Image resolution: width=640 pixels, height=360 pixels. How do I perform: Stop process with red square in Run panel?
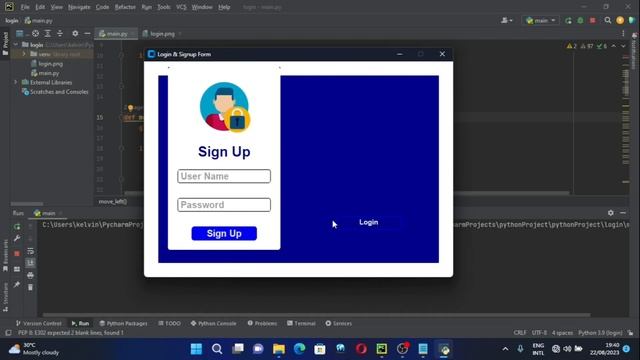(x=17, y=253)
